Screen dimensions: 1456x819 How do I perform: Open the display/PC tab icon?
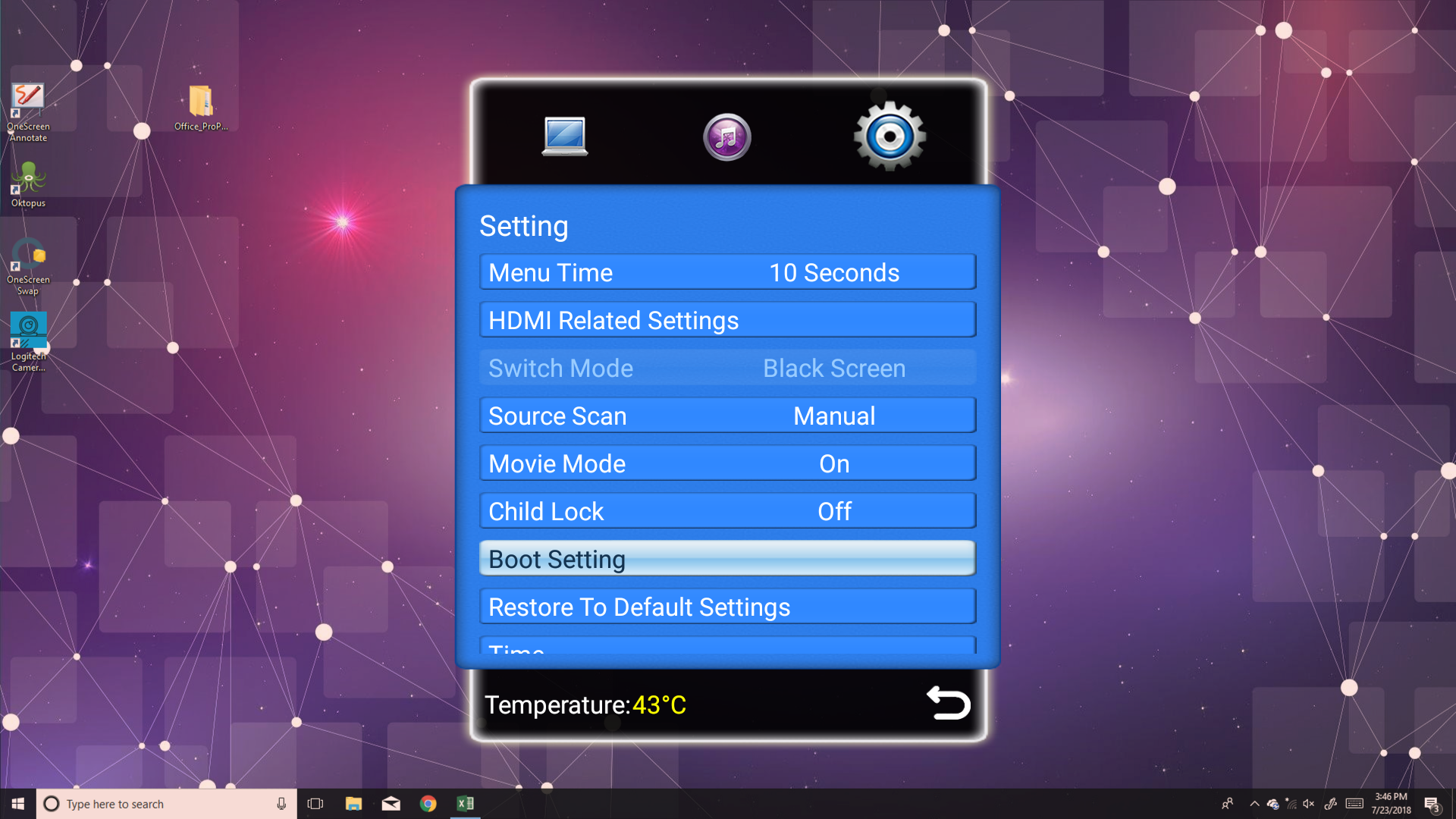[565, 136]
